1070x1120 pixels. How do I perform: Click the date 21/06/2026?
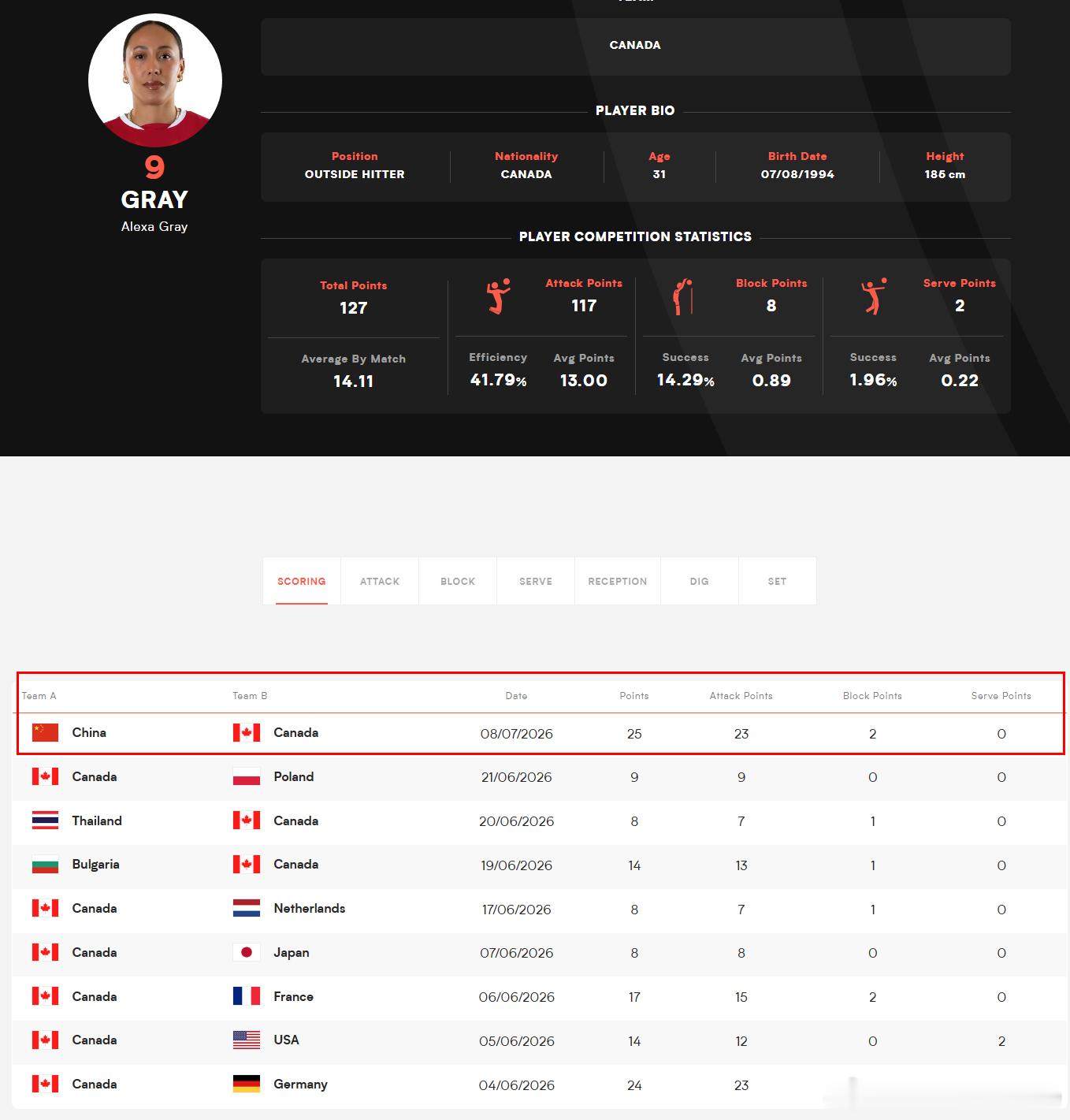pos(517,777)
